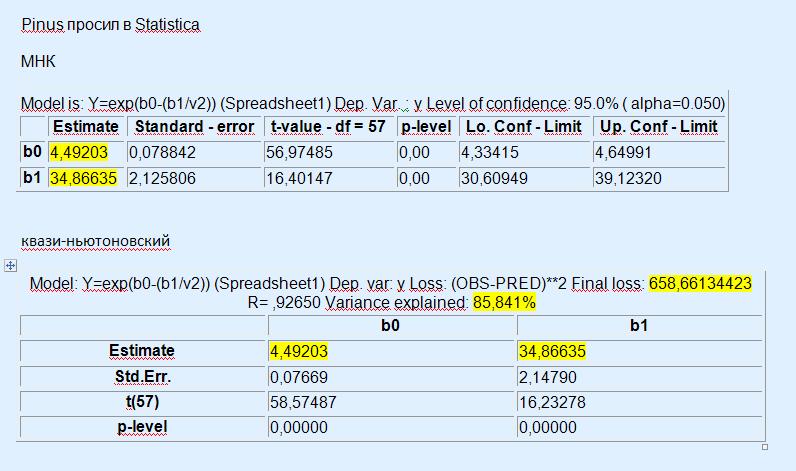Click the cell 30,60949
Image resolution: width=796 pixels, height=471 pixels.
pyautogui.click(x=494, y=178)
